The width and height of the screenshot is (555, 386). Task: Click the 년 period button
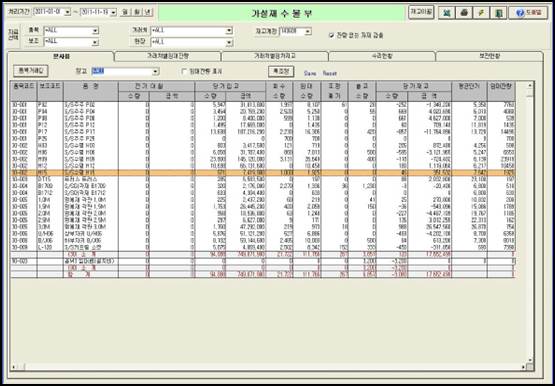[148, 12]
